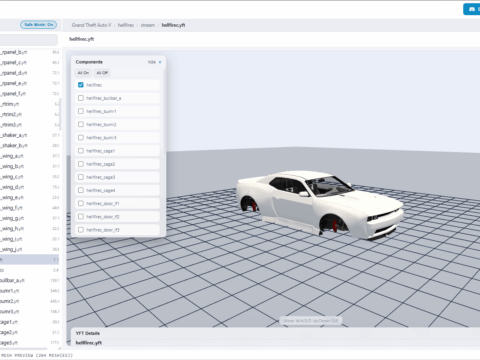The height and width of the screenshot is (360, 480).
Task: Enable the hellfirec_cage1 component checkbox
Action: pyautogui.click(x=81, y=151)
